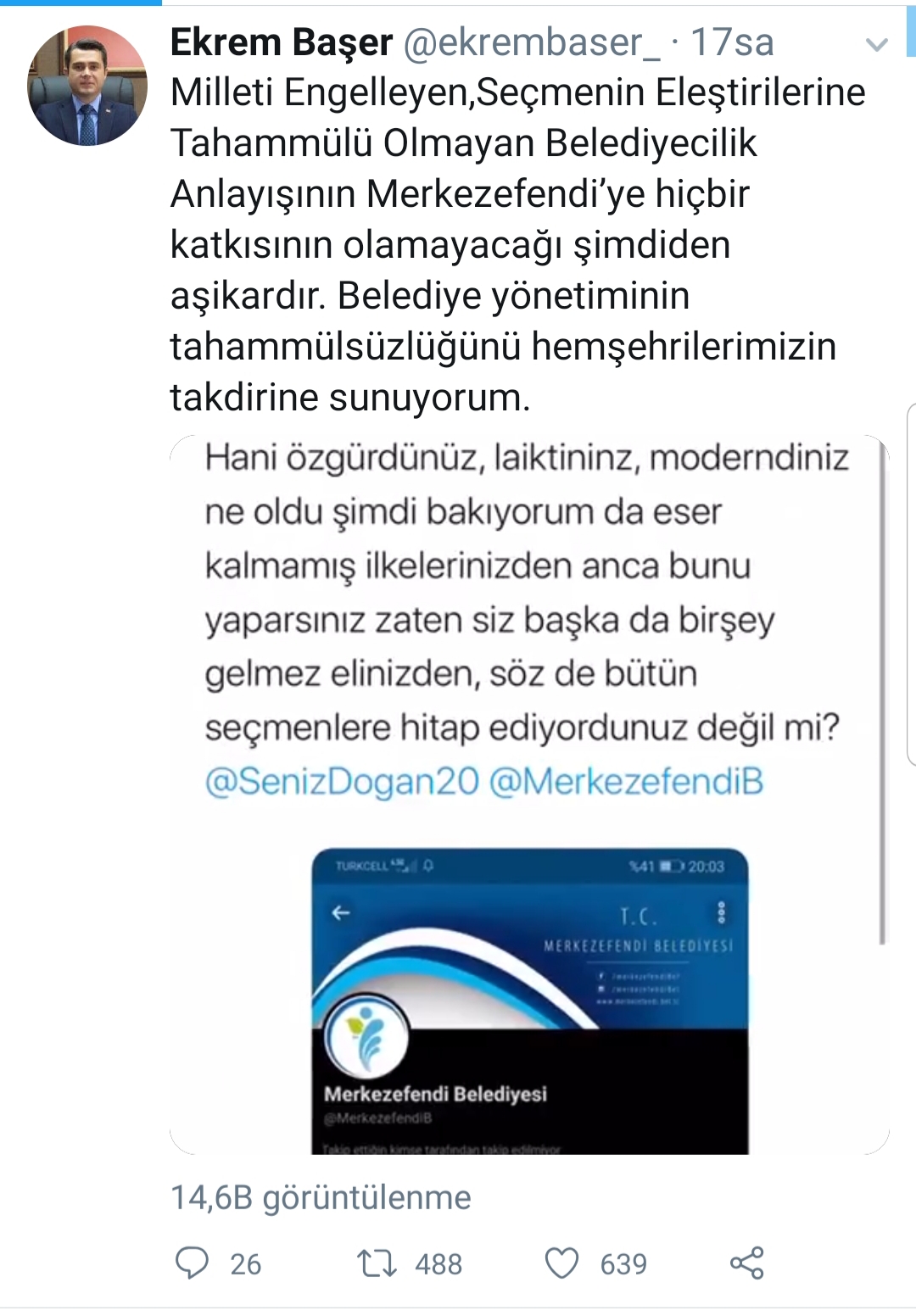Tap the tweet body text
916x1316 pixels.
517,244
